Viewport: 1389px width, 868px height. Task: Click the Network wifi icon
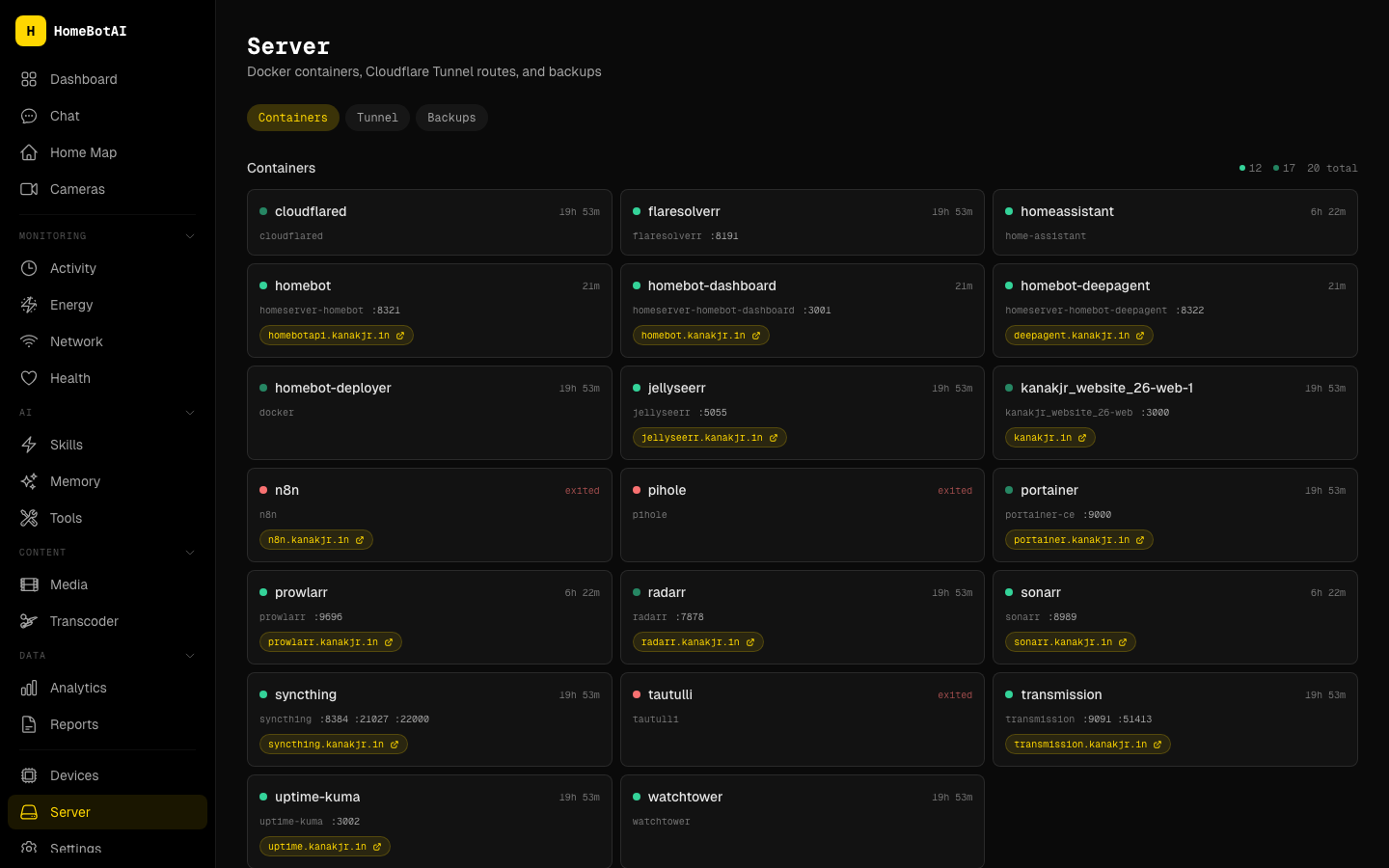[x=29, y=341]
